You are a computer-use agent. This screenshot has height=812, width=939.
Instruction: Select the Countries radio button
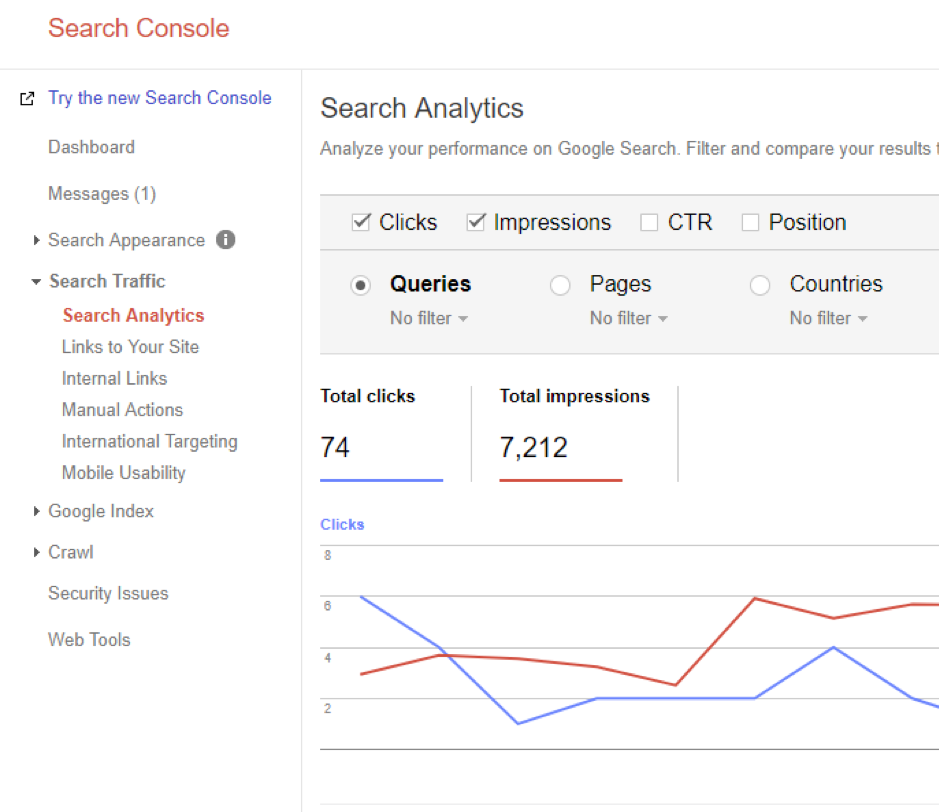pos(760,285)
